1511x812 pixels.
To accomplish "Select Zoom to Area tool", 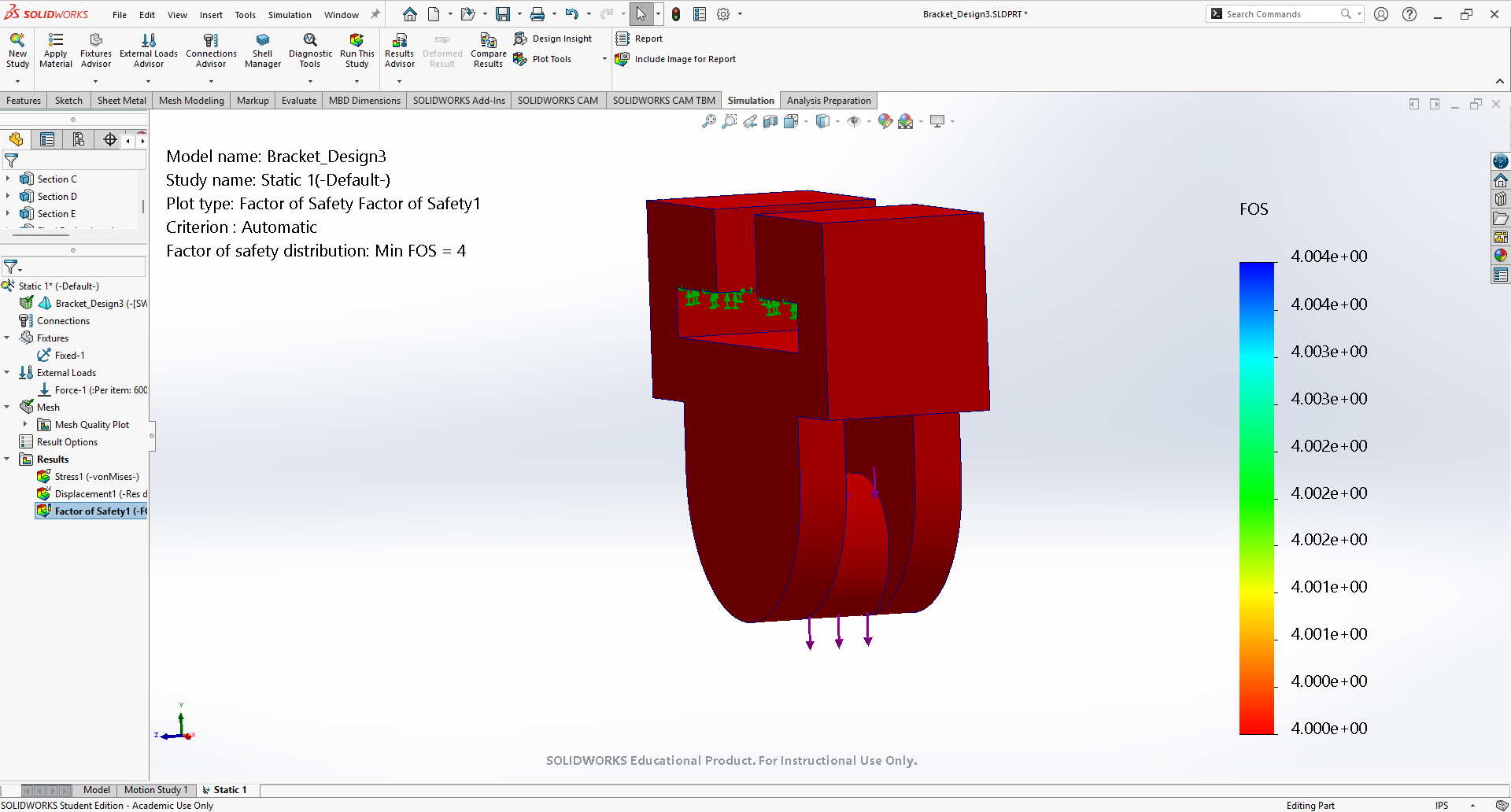I will click(730, 121).
